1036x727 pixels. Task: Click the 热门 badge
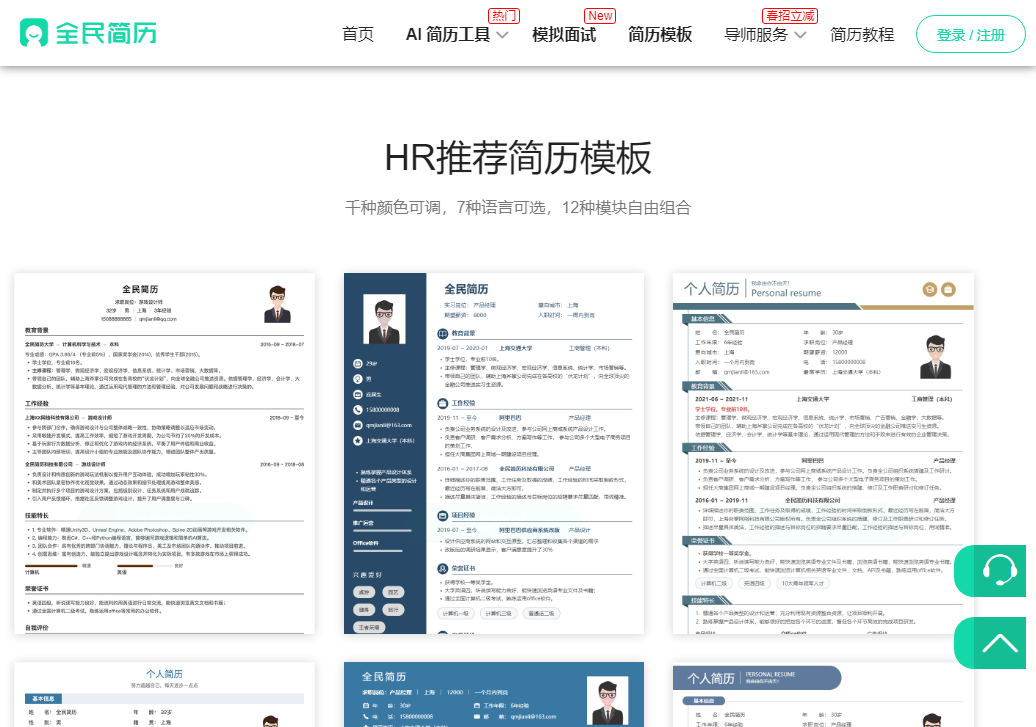click(504, 15)
